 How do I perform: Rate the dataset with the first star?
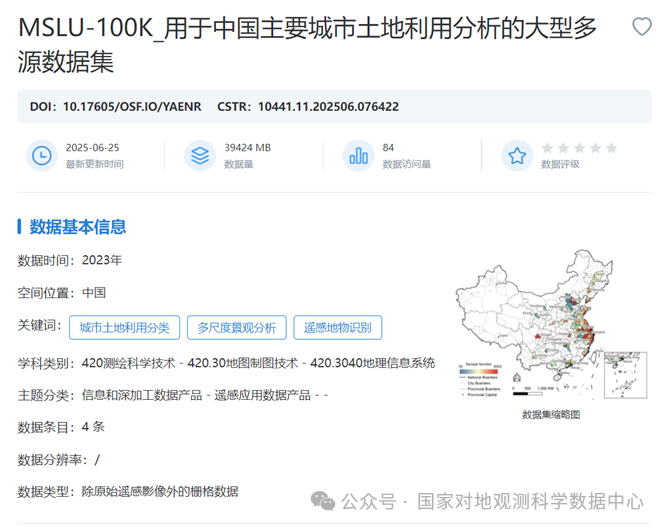[547, 148]
